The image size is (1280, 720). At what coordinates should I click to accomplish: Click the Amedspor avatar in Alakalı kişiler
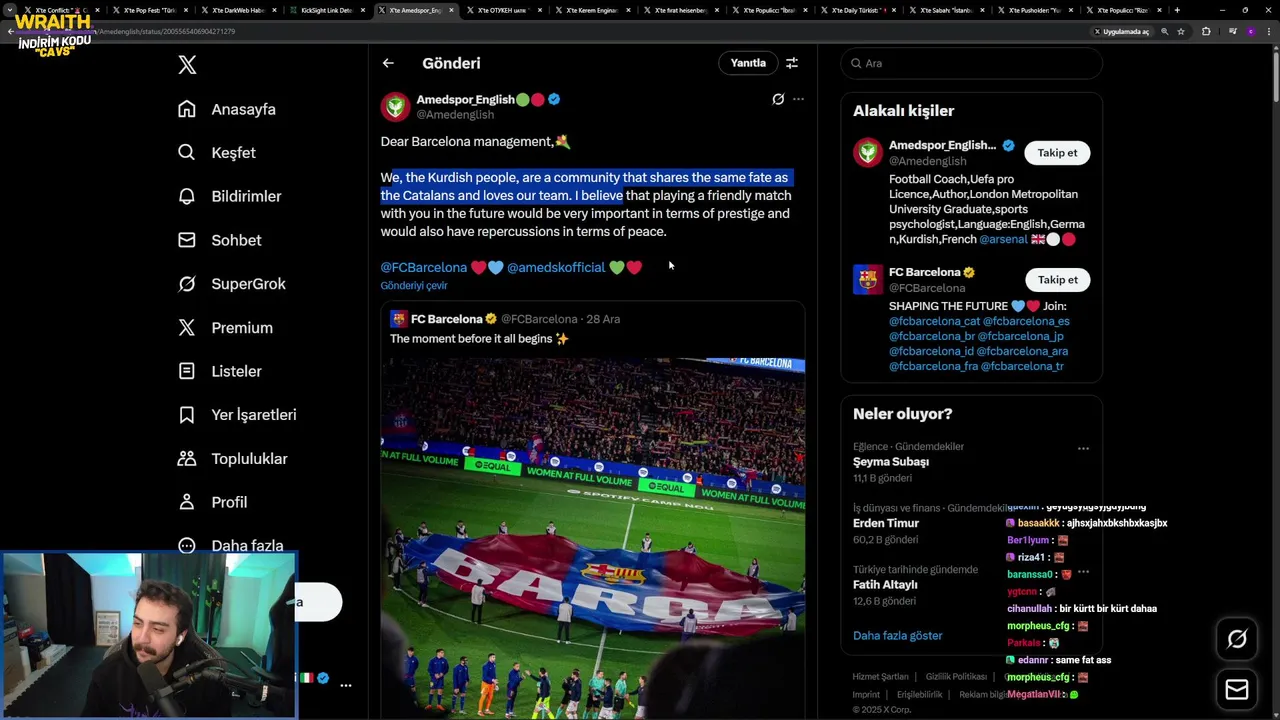coord(868,152)
